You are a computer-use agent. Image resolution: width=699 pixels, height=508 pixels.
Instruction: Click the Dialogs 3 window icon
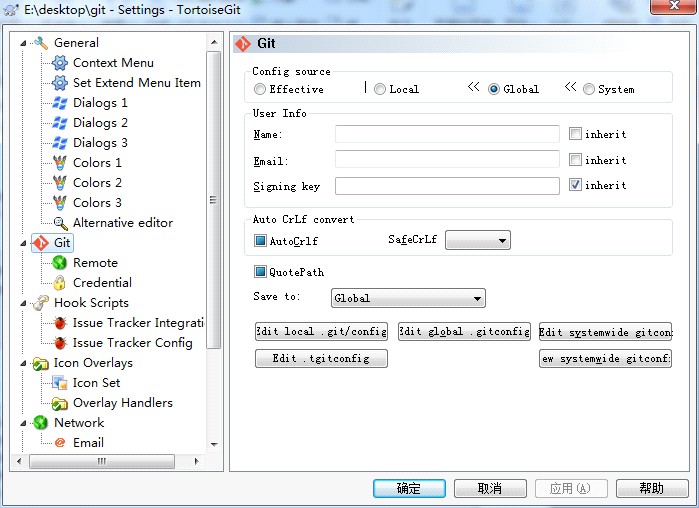tap(60, 143)
